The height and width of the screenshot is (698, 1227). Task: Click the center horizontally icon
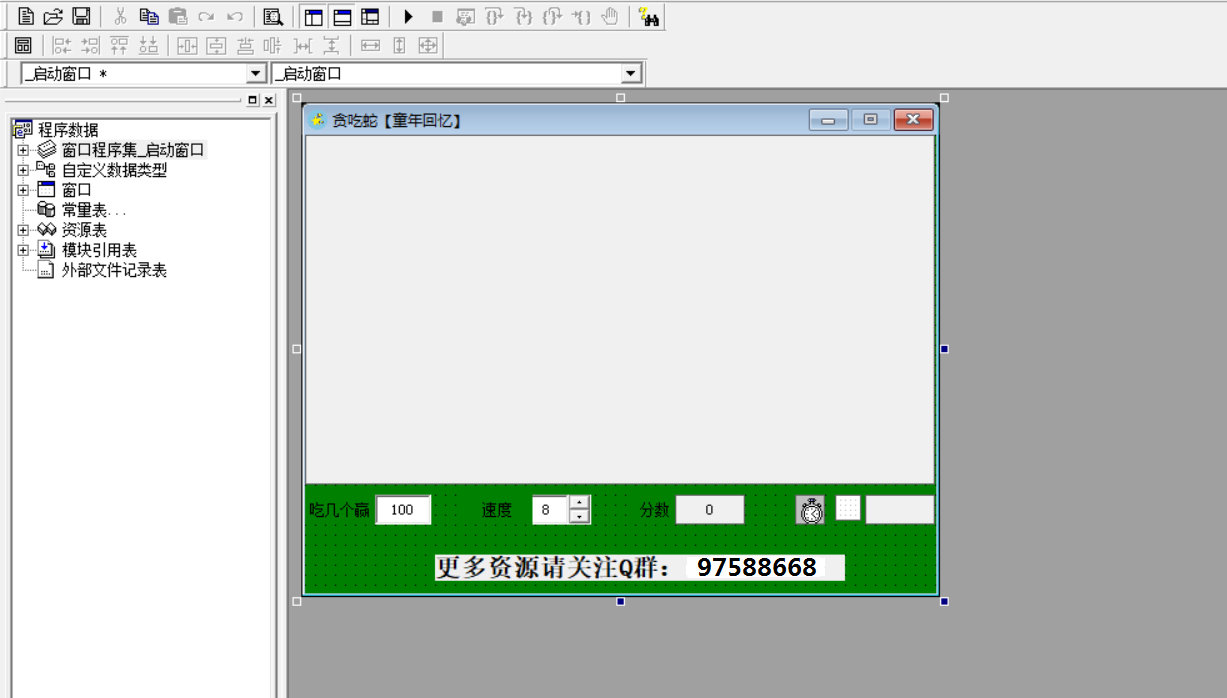(188, 45)
